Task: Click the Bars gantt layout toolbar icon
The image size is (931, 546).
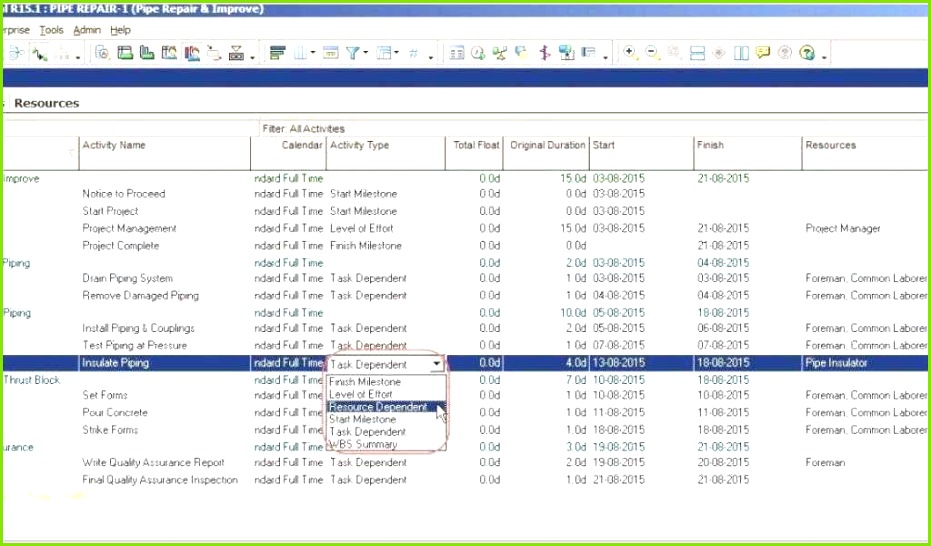Action: 277,53
